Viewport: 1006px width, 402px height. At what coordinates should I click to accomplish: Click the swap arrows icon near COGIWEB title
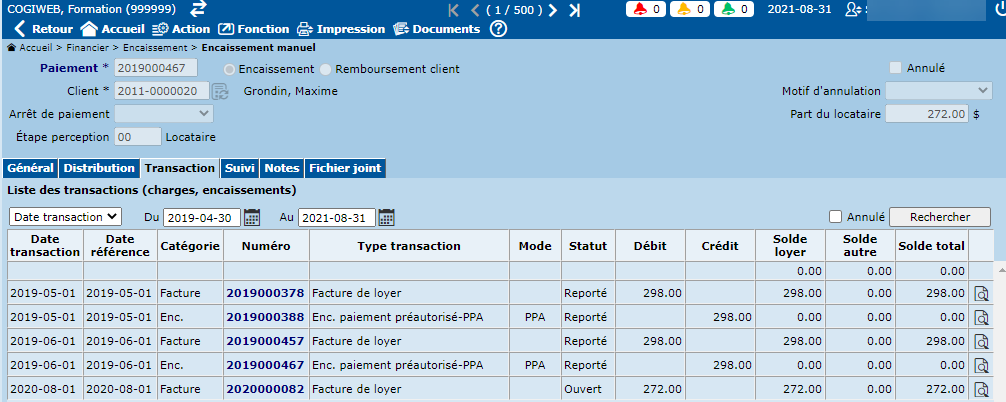(x=199, y=9)
